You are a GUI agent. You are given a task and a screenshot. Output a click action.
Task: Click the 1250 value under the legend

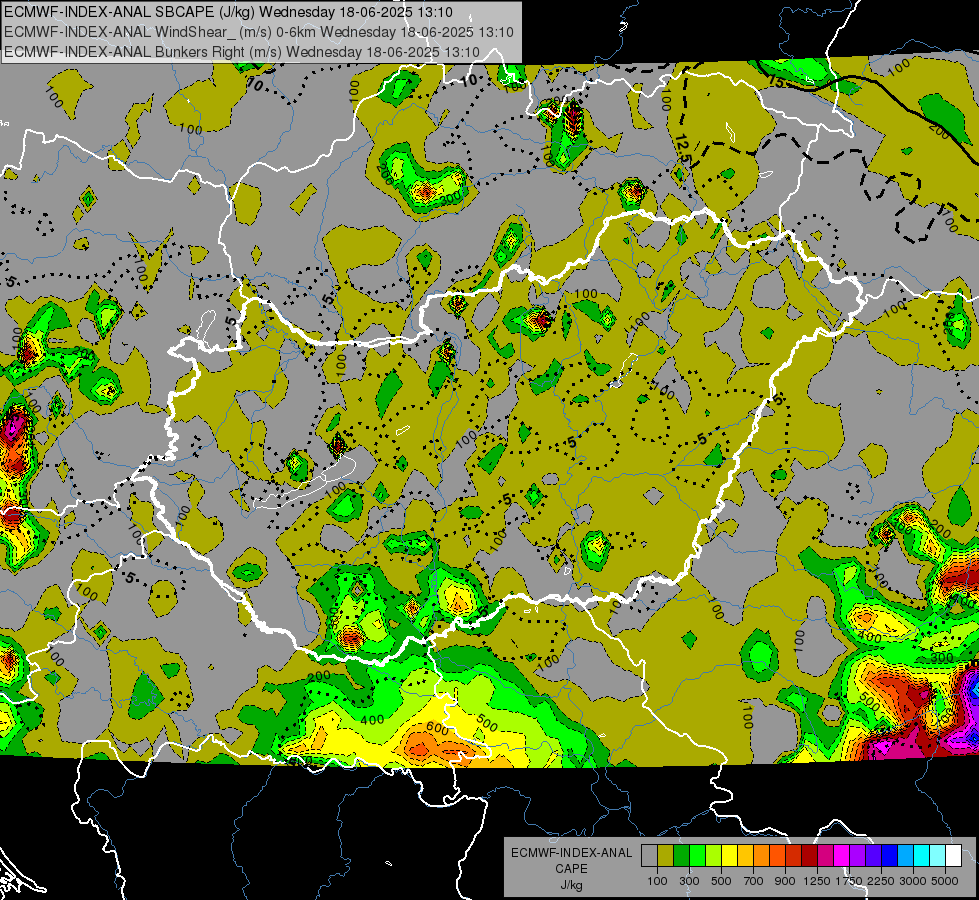click(x=817, y=881)
